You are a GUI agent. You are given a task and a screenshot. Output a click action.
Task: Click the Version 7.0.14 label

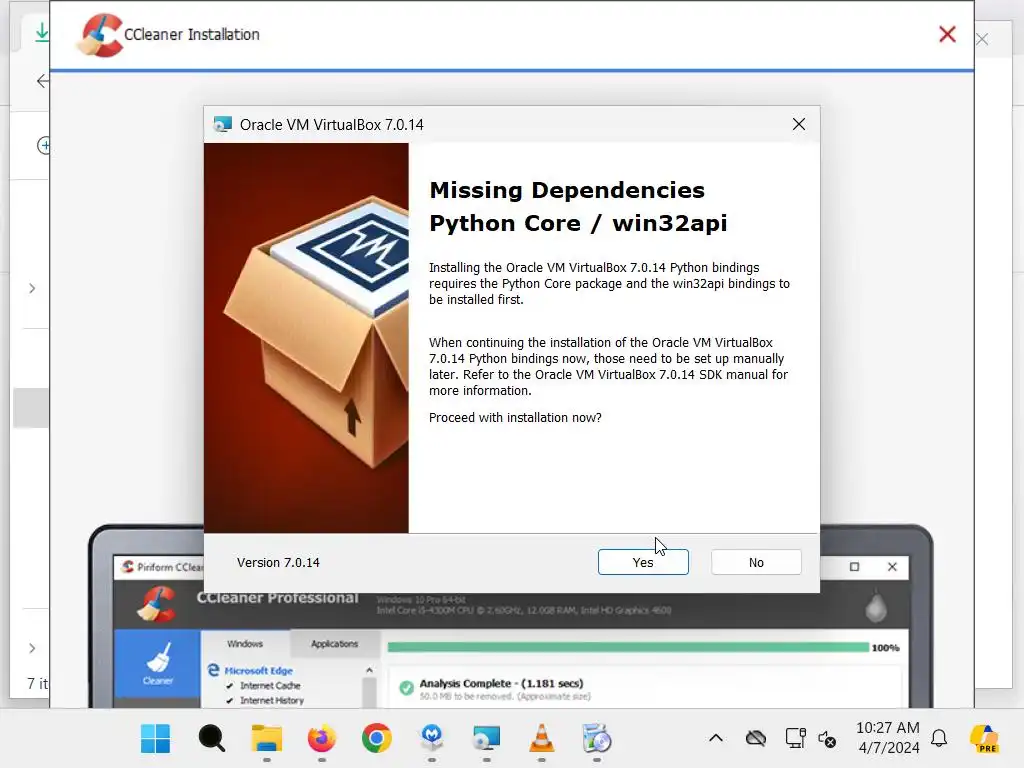tap(278, 562)
